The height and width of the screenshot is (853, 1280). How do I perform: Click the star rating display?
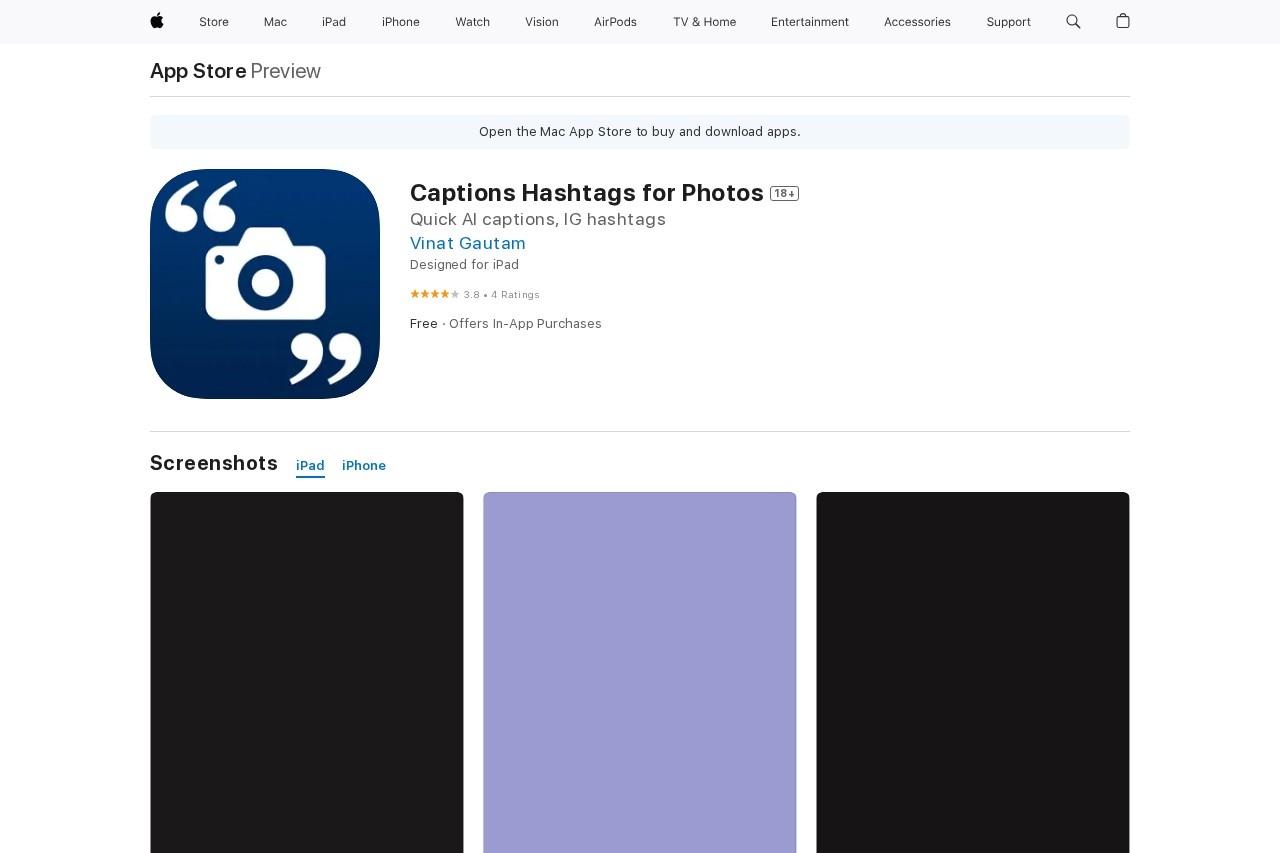point(434,294)
